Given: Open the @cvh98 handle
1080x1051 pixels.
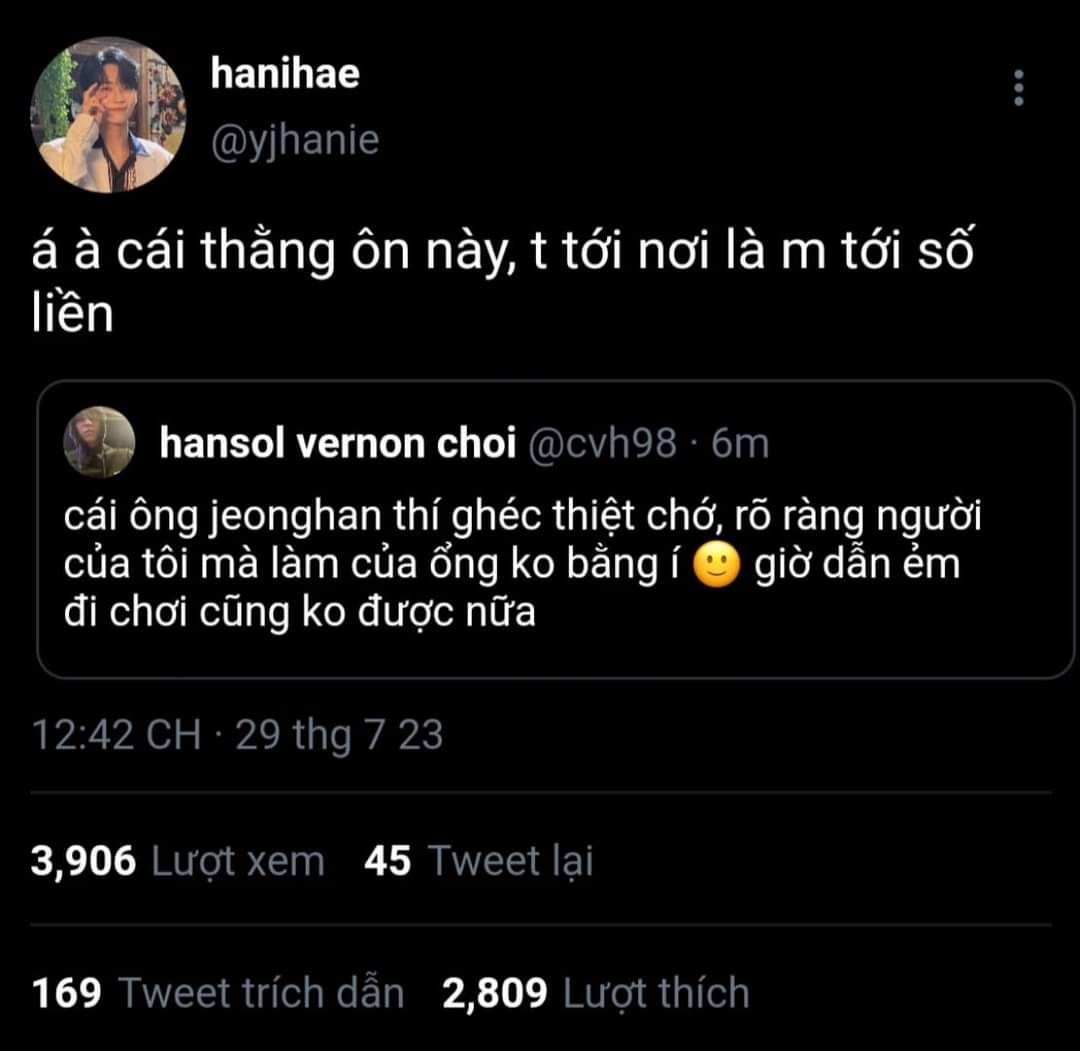Looking at the screenshot, I should pos(603,444).
